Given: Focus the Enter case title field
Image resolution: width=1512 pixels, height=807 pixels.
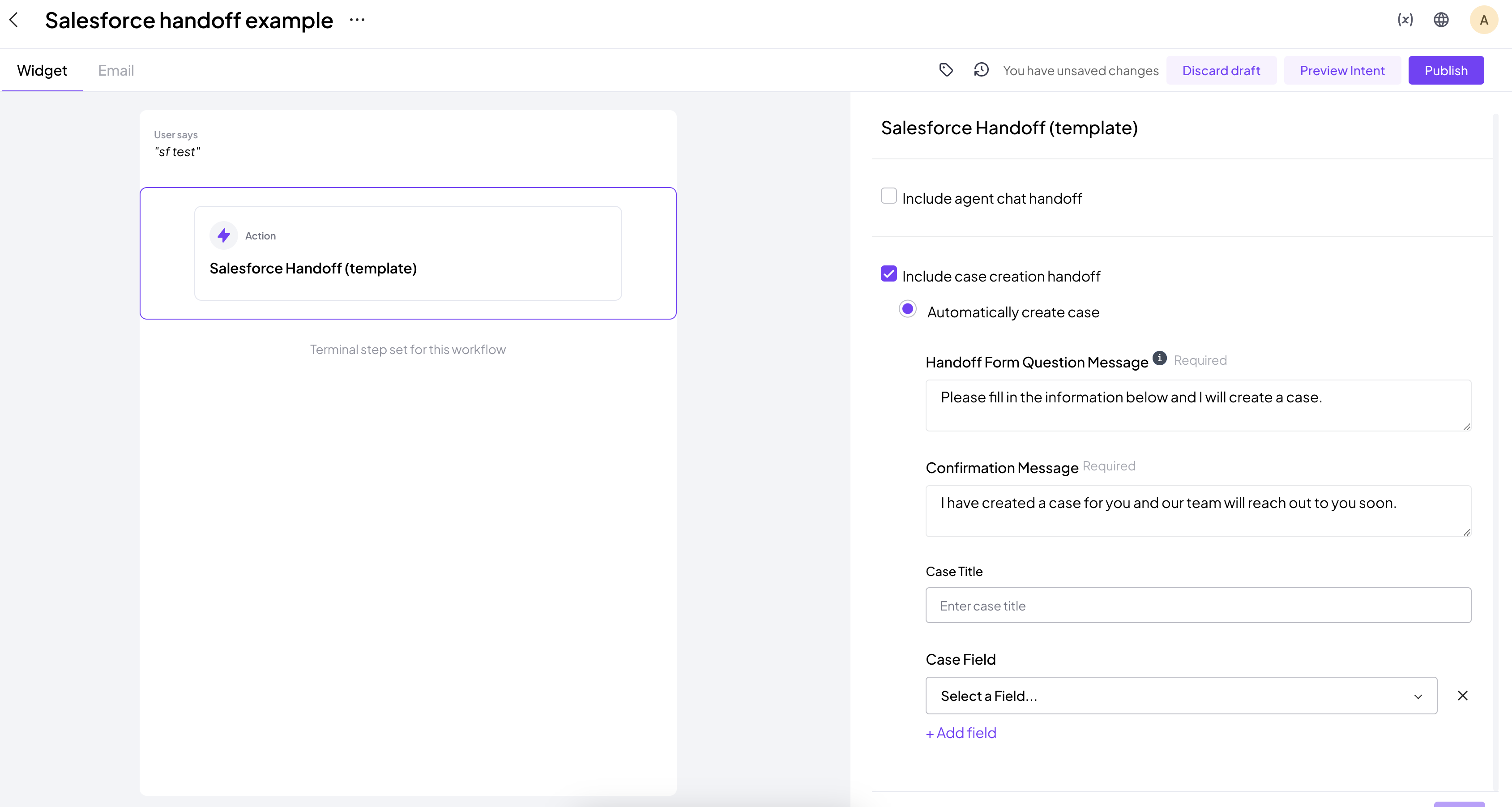Looking at the screenshot, I should click(1198, 605).
